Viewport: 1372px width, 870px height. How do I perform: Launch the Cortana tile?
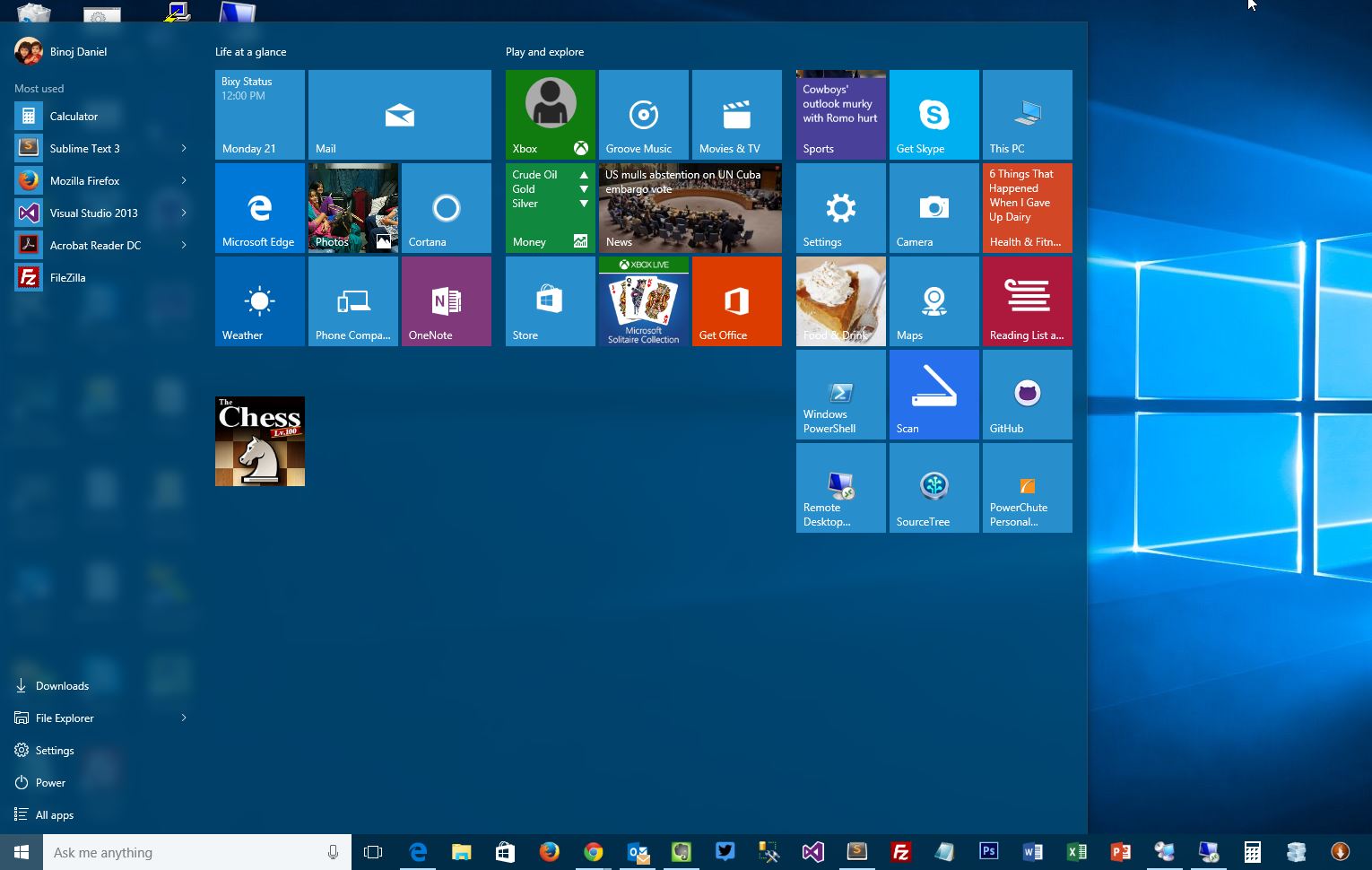click(x=447, y=208)
